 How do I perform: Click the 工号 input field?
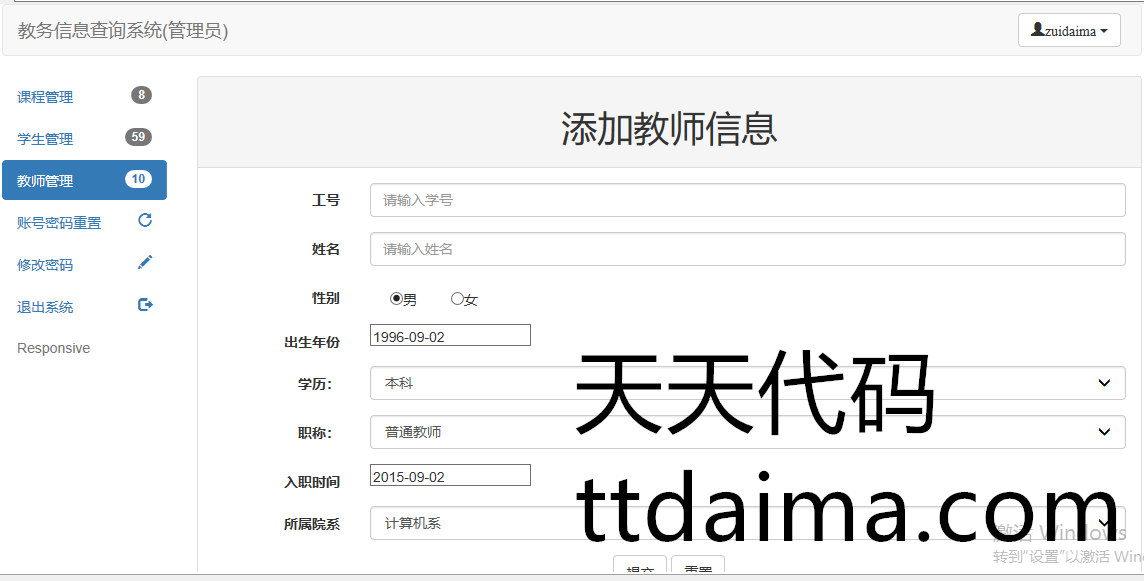(x=746, y=200)
